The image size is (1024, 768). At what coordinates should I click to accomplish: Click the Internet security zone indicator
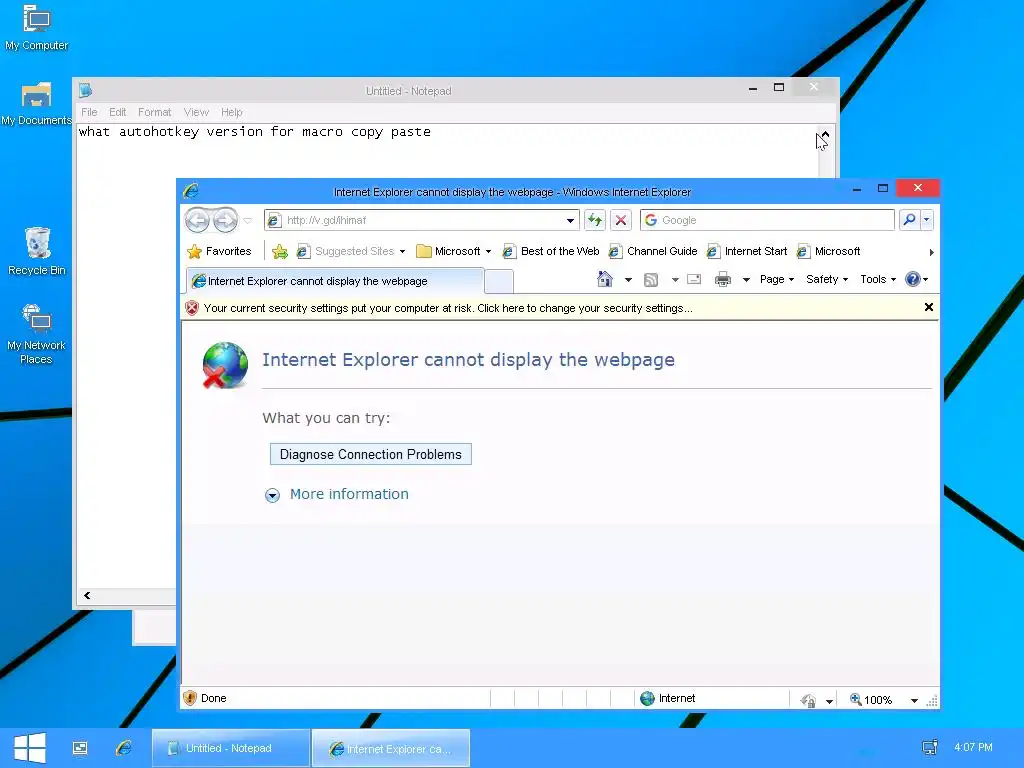pyautogui.click(x=667, y=699)
